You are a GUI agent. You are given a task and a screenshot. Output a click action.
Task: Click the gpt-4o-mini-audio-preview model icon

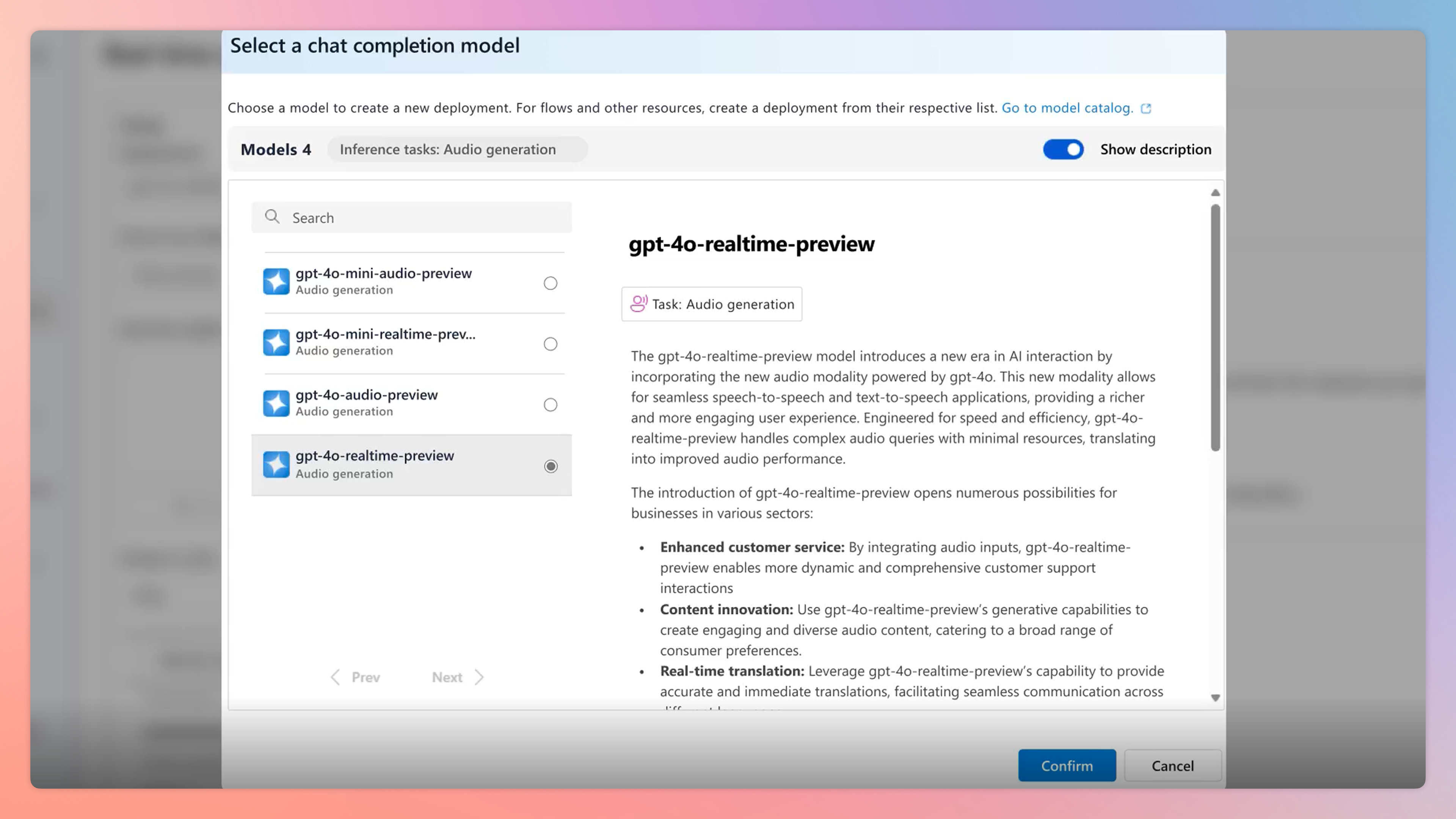(x=276, y=281)
